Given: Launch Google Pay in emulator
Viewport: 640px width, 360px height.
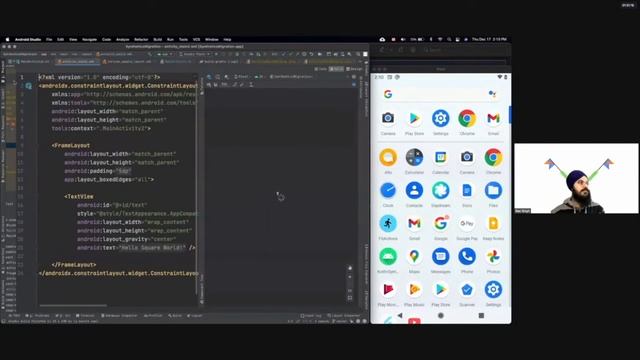Looking at the screenshot, I should point(467,223).
